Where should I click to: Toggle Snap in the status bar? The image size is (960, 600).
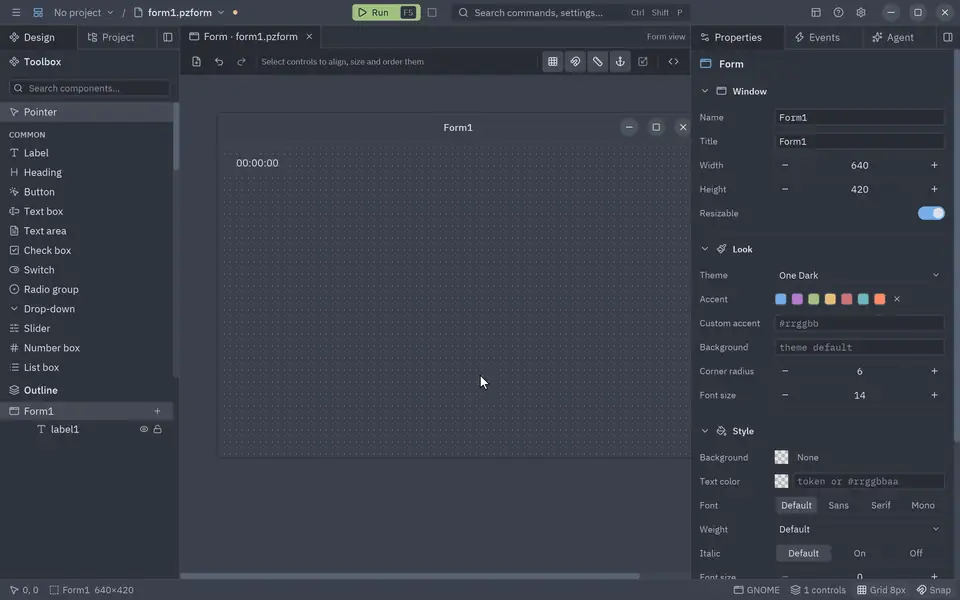(x=934, y=590)
